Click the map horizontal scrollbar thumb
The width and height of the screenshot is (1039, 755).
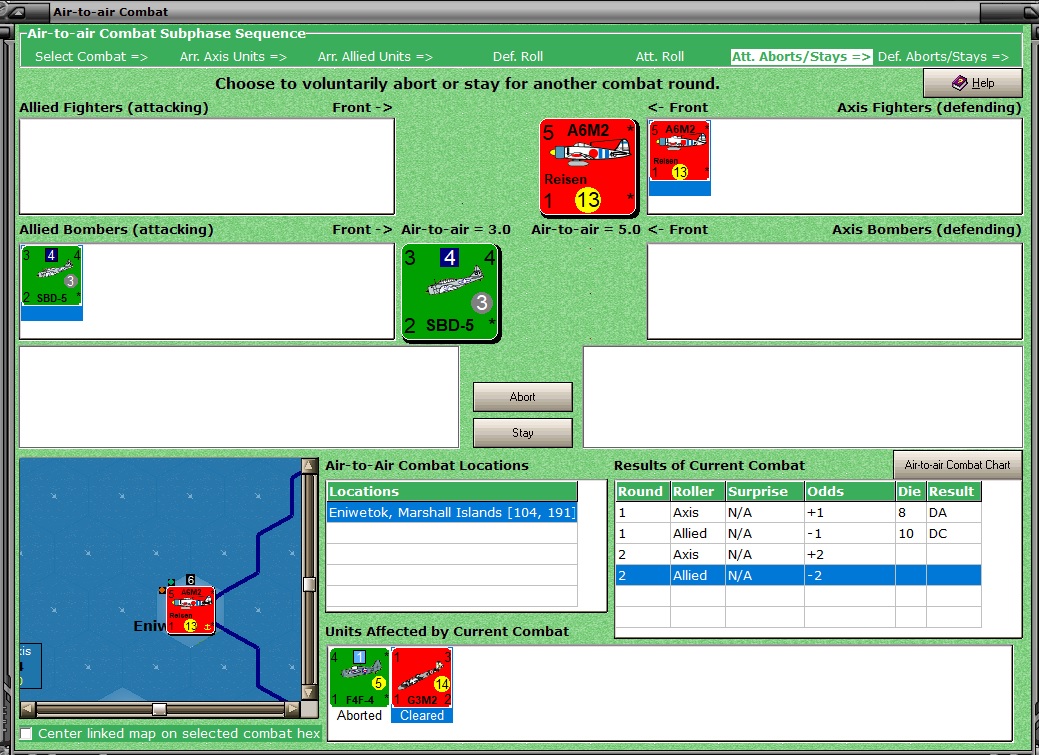click(160, 709)
